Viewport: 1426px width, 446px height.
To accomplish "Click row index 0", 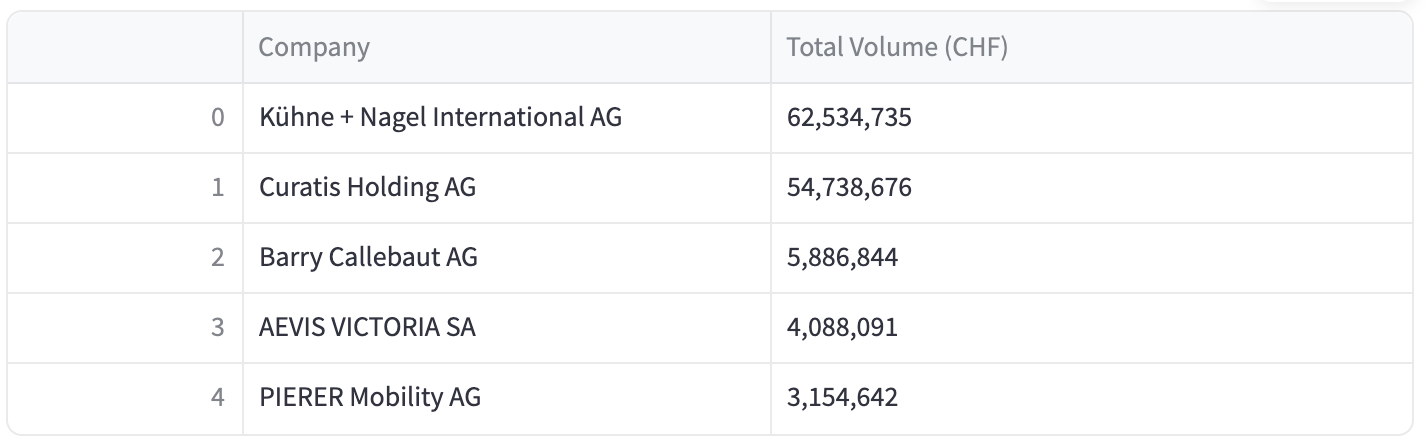I will coord(125,118).
